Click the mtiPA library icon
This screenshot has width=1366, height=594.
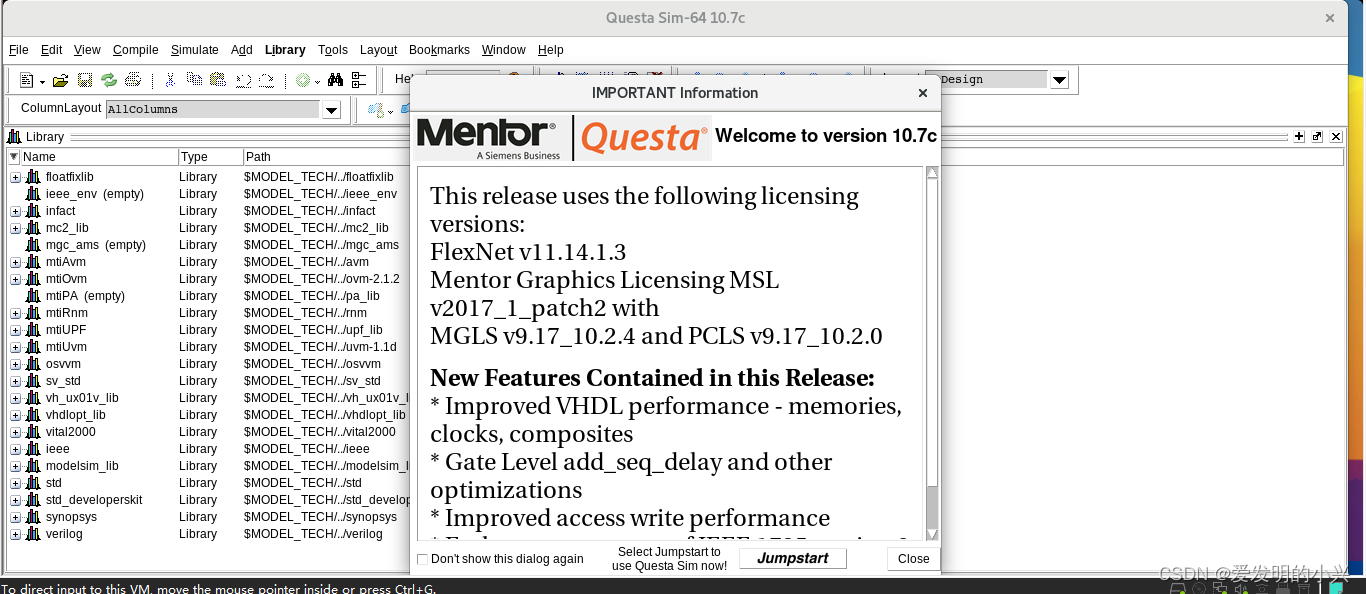point(33,296)
